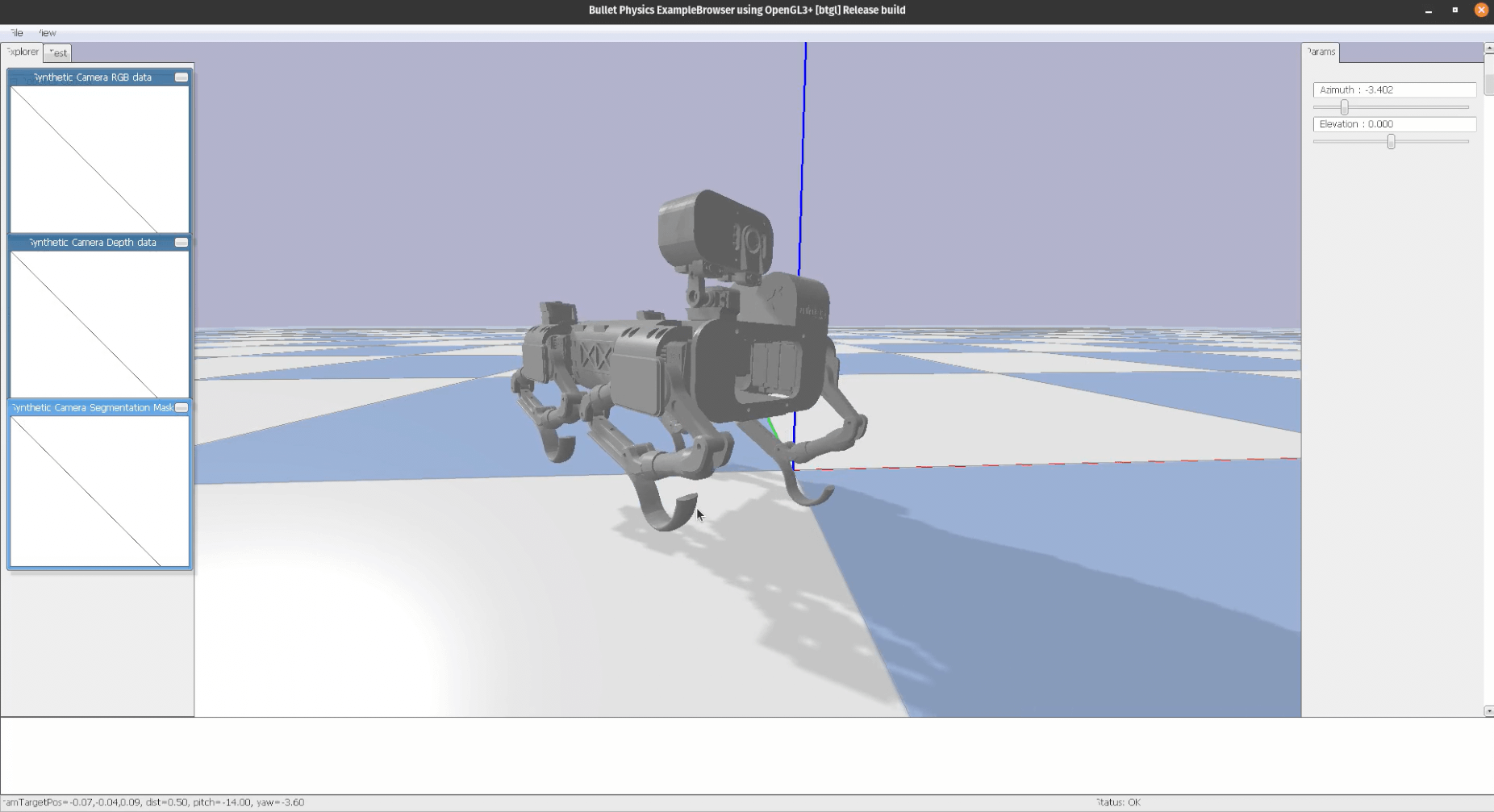Open the View menu
This screenshot has width=1494, height=812.
[x=48, y=33]
